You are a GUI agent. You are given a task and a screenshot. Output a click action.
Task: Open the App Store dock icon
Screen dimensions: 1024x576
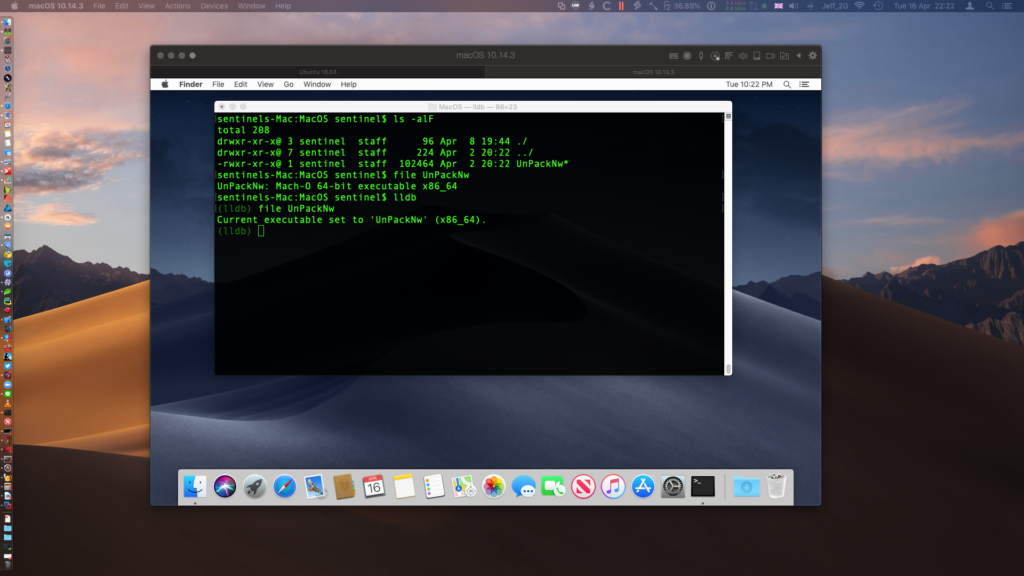pyautogui.click(x=643, y=487)
